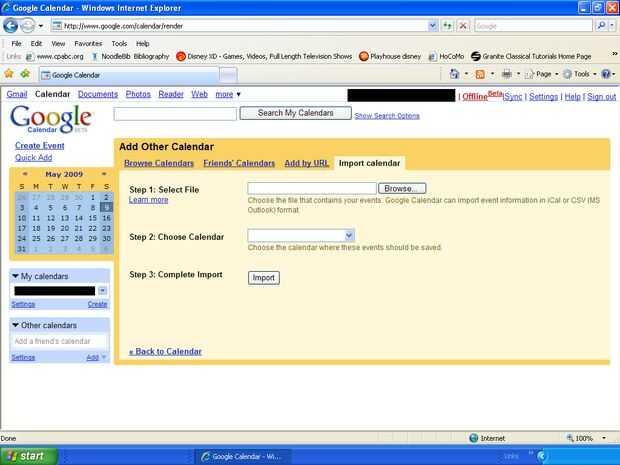The width and height of the screenshot is (620, 465).
Task: Click the Back to Calendar link
Action: coord(165,352)
